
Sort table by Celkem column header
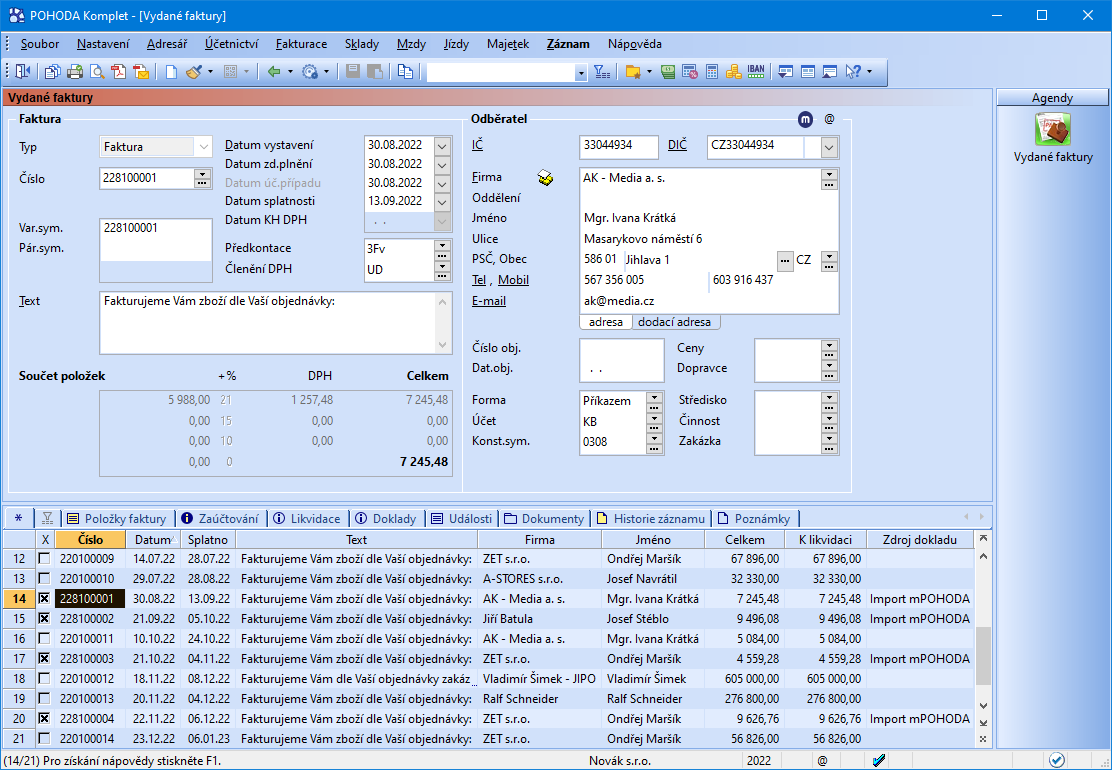(x=745, y=540)
